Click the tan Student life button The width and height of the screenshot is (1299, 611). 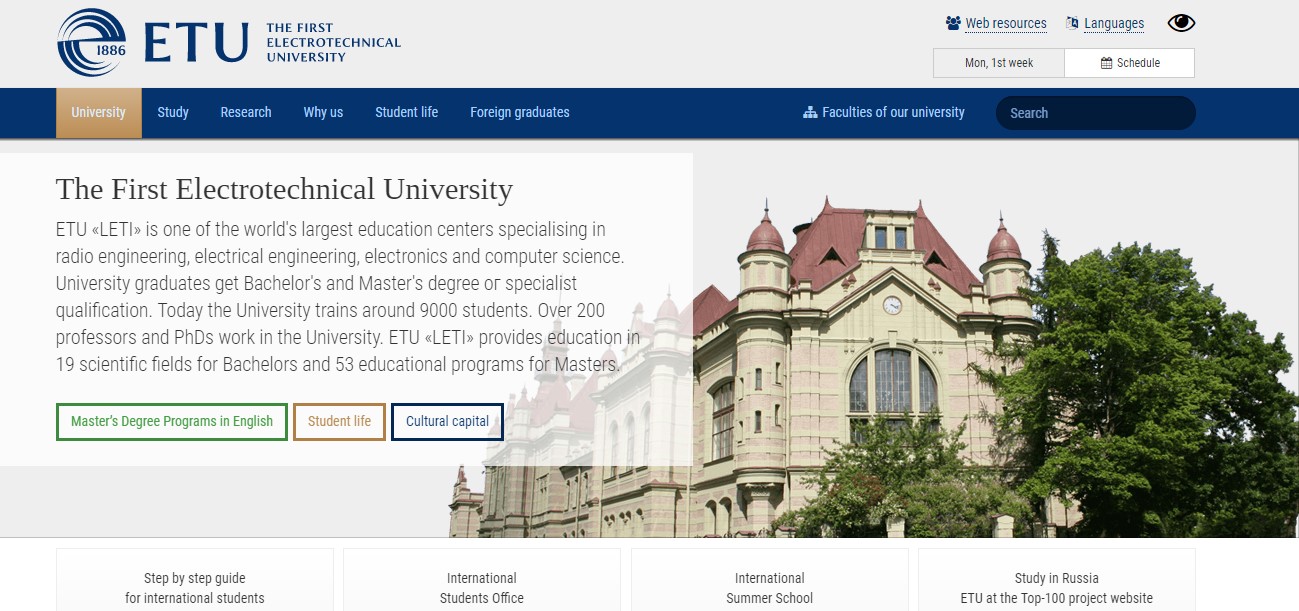(339, 421)
